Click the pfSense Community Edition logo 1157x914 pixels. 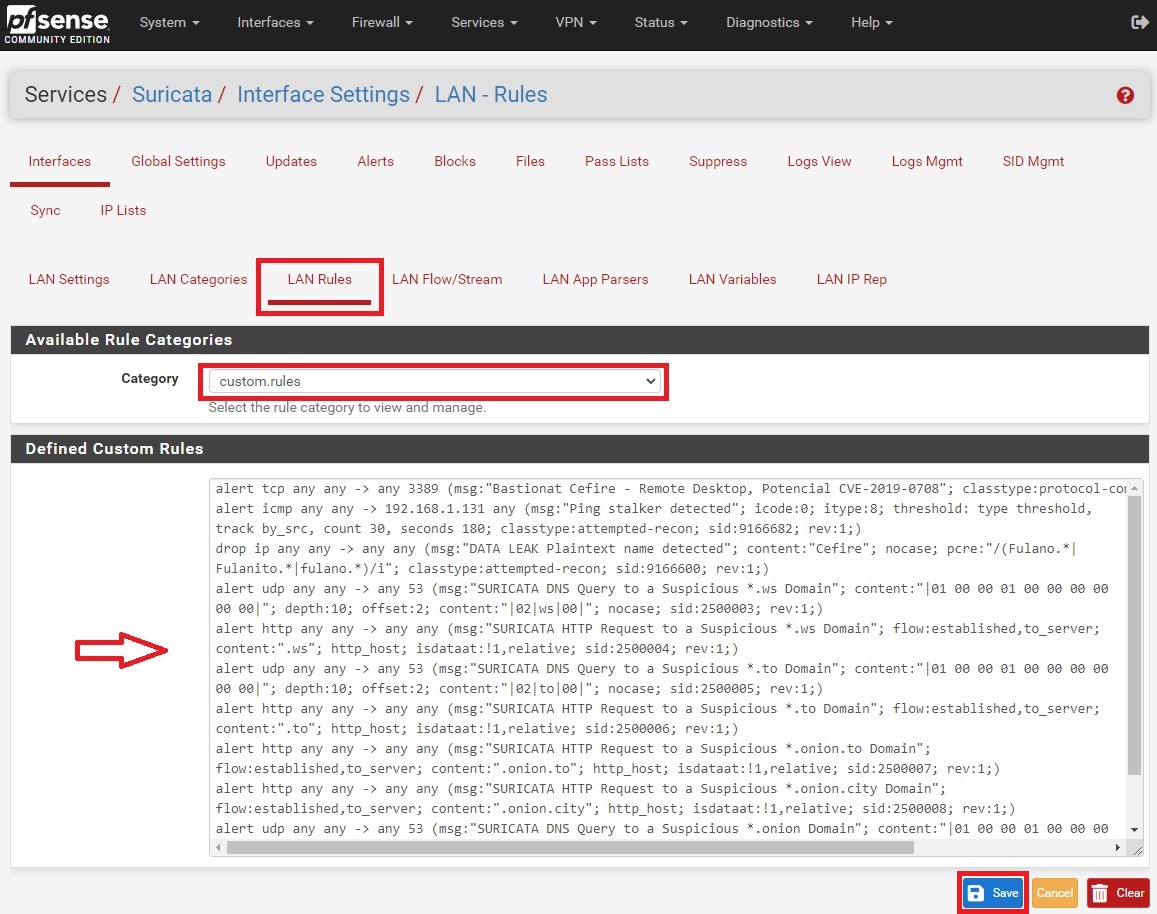click(x=58, y=25)
